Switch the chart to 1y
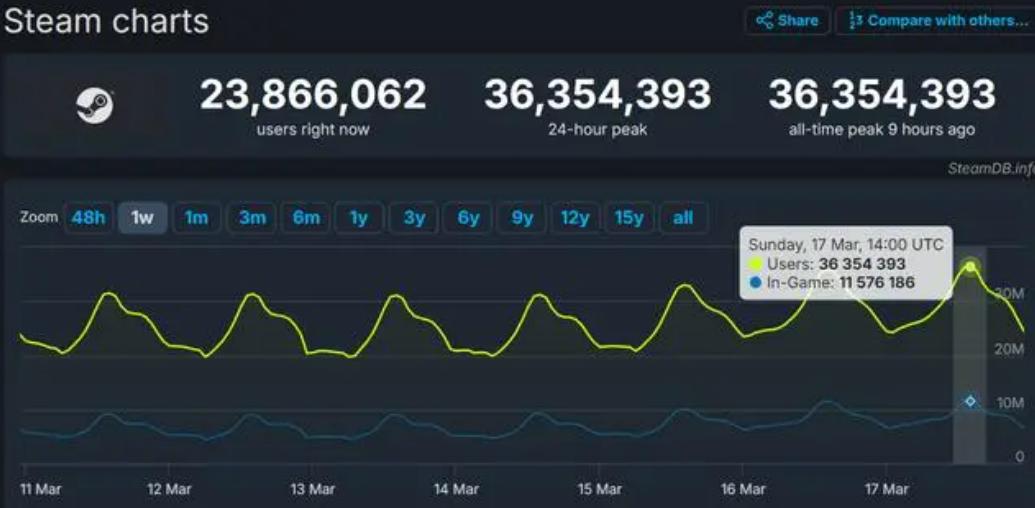Screen dimensions: 1035x508 tap(359, 218)
